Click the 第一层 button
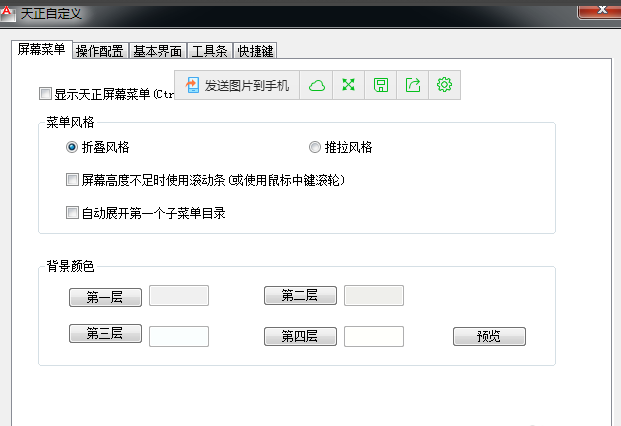Viewport: 621px width, 426px height. (x=105, y=297)
